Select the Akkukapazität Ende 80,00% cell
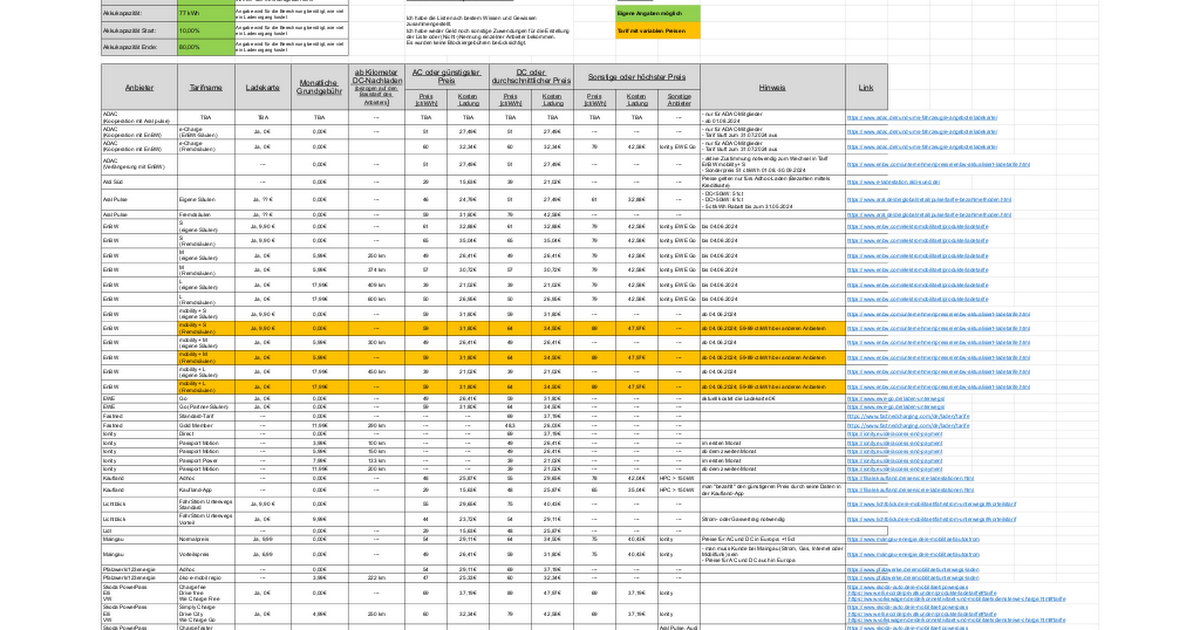 coord(205,47)
